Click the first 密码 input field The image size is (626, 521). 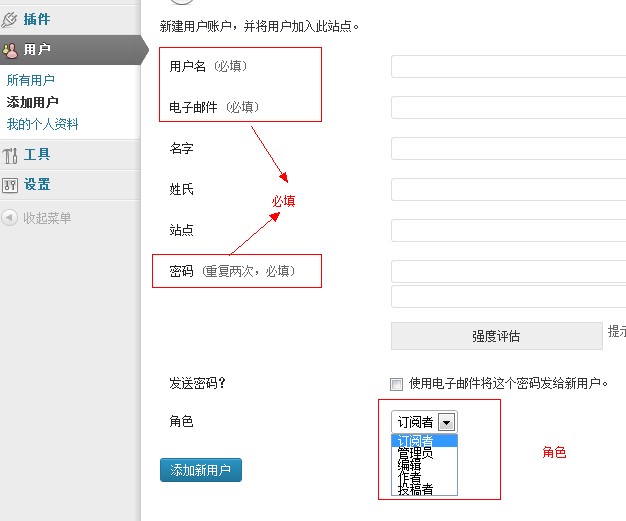click(508, 272)
